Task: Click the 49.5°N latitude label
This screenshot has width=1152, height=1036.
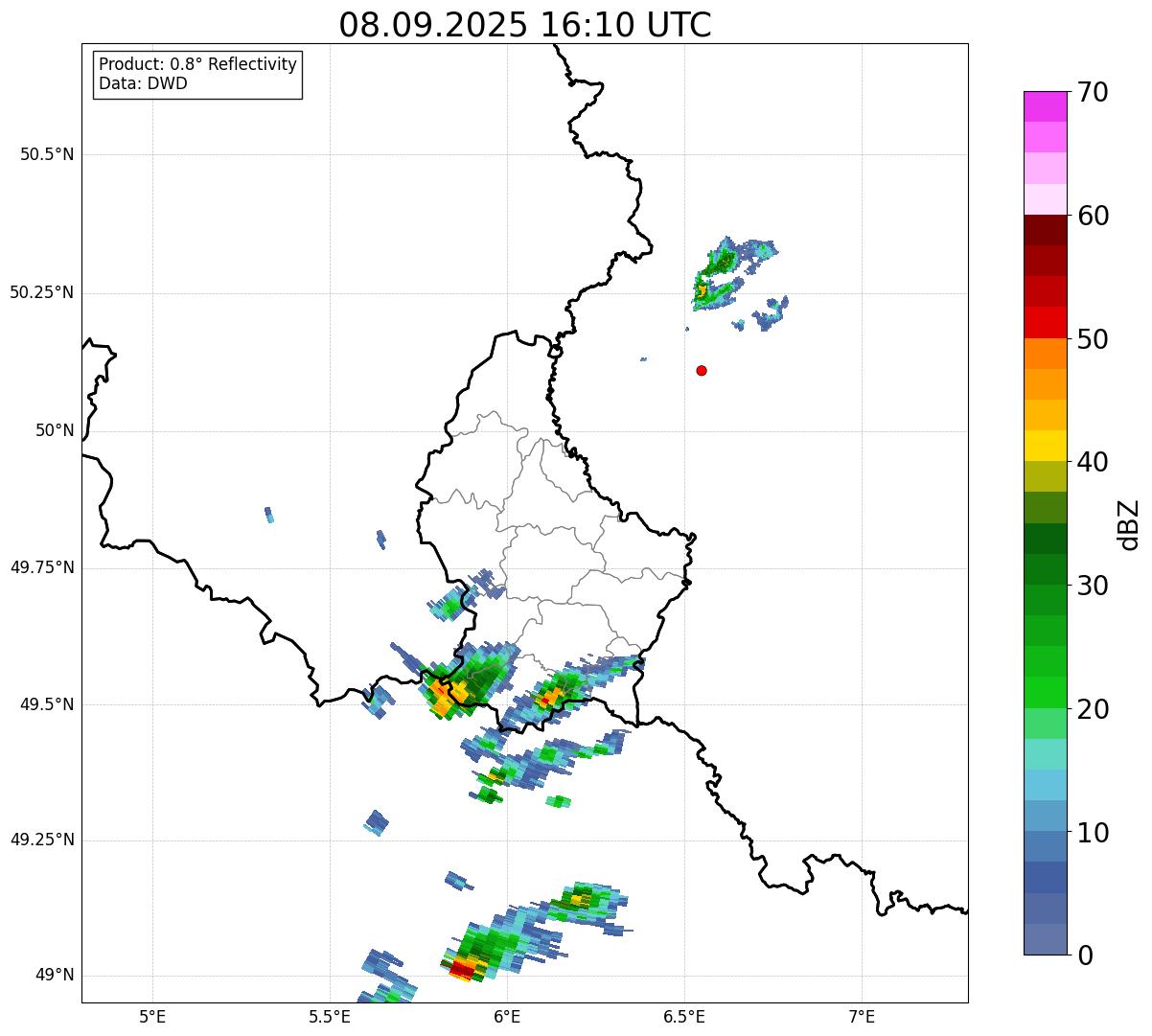Action: tap(47, 704)
